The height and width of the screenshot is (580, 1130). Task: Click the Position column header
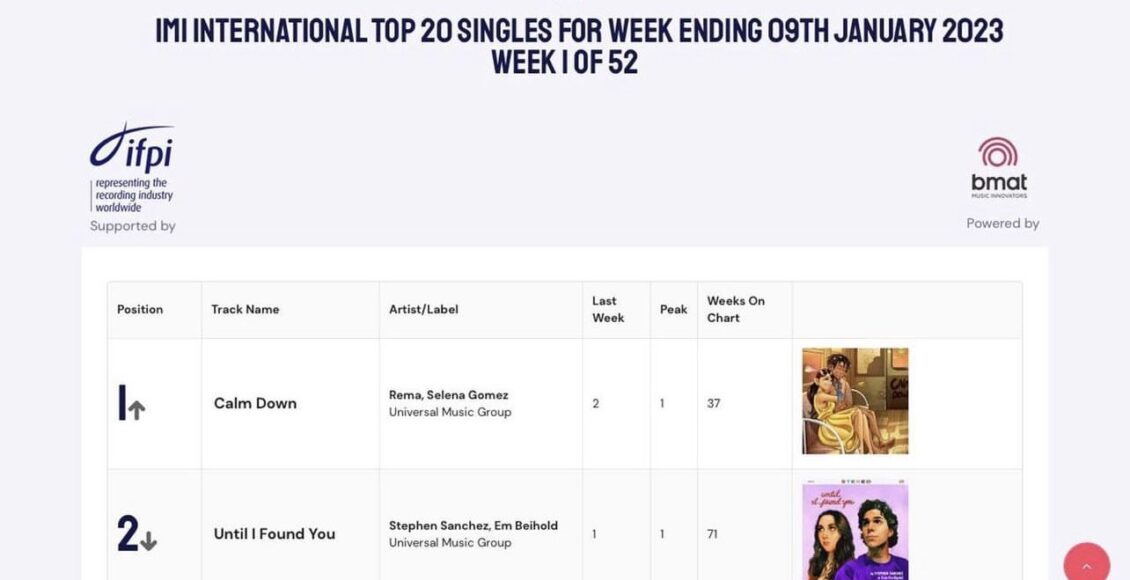pos(140,309)
